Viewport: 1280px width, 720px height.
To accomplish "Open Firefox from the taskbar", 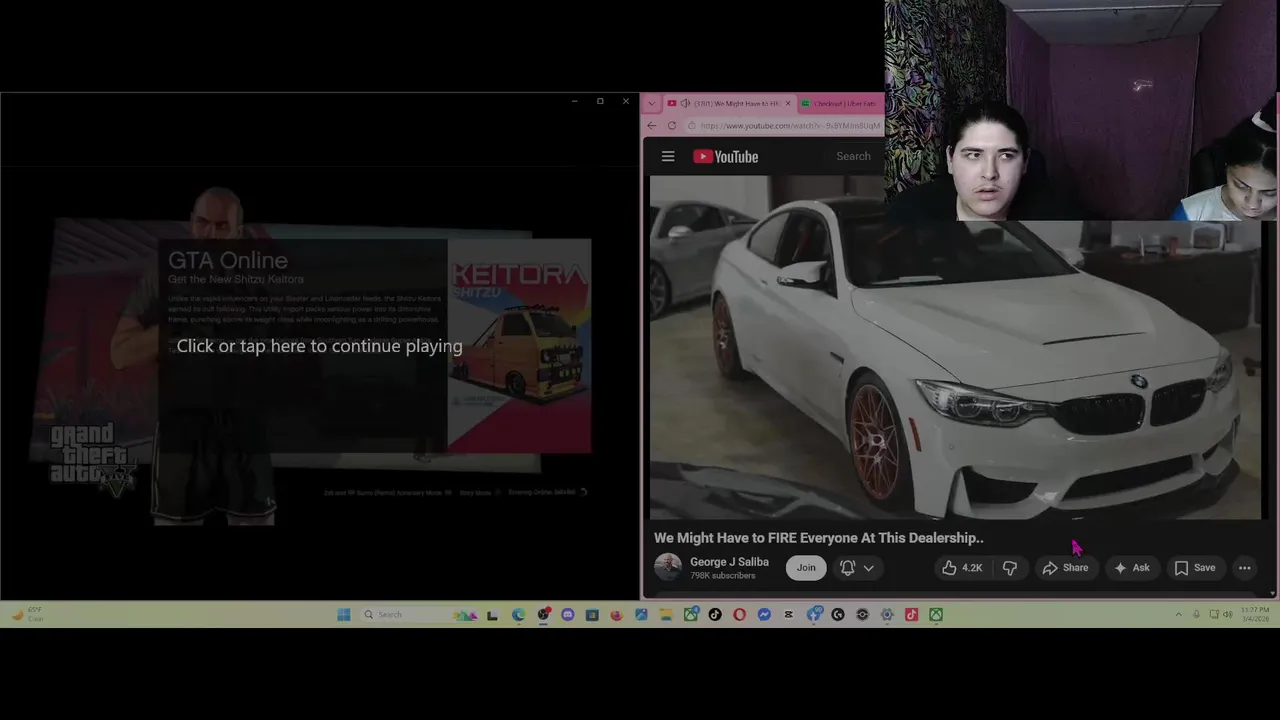I will click(616, 614).
